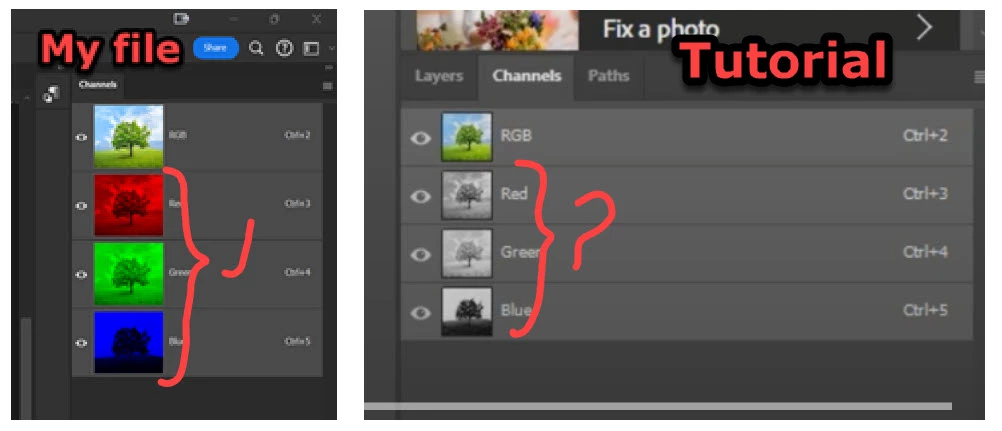Click the Fix a photo arrow
Image resolution: width=1002 pixels, height=431 pixels.
(924, 27)
